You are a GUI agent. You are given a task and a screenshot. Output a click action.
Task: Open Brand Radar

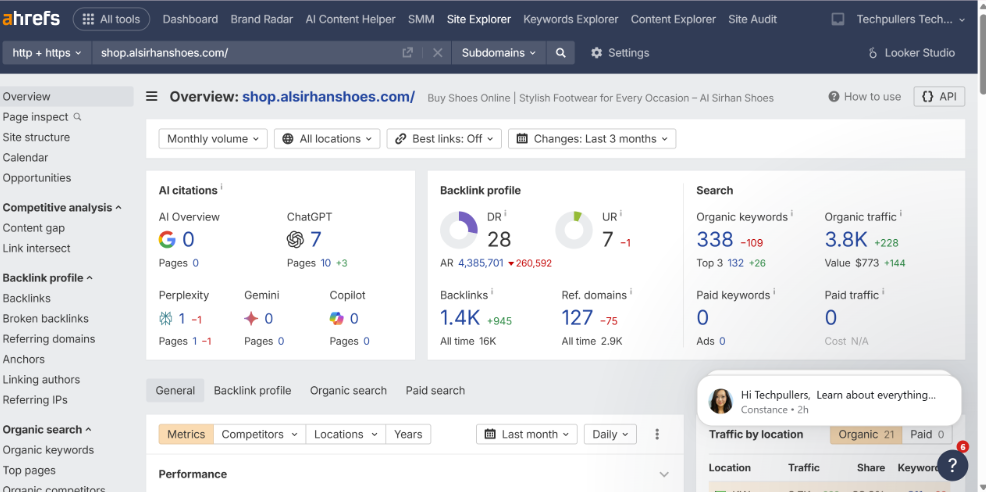(262, 20)
